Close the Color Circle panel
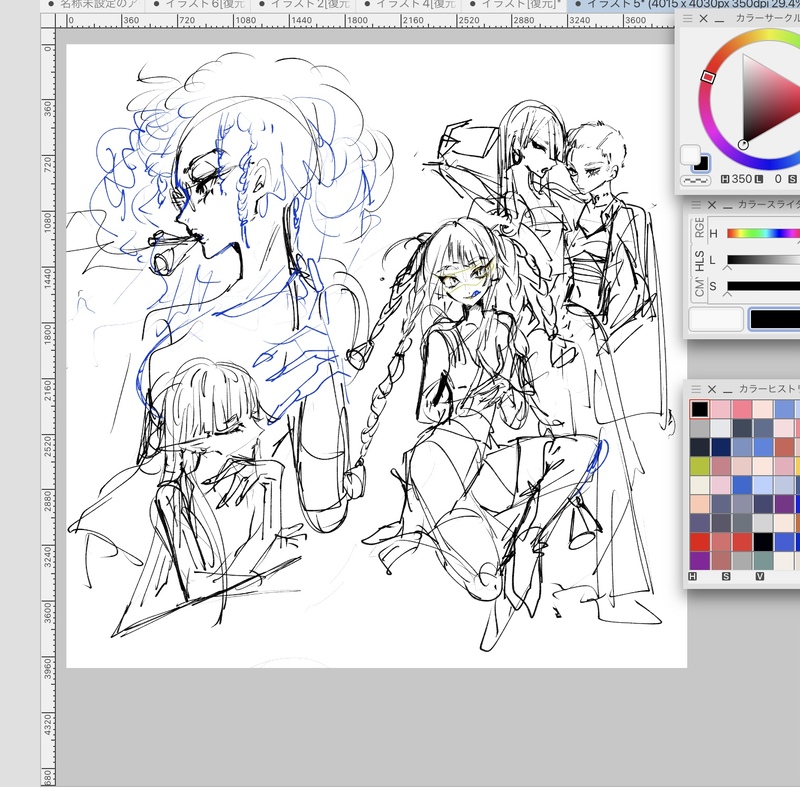This screenshot has height=787, width=800. click(704, 18)
